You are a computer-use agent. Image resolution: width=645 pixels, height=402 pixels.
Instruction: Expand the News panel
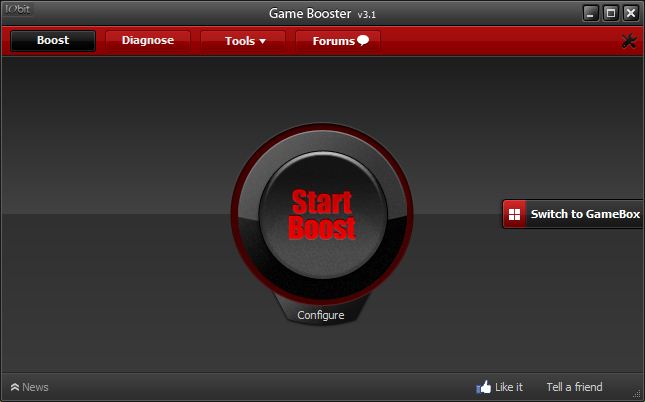click(29, 387)
